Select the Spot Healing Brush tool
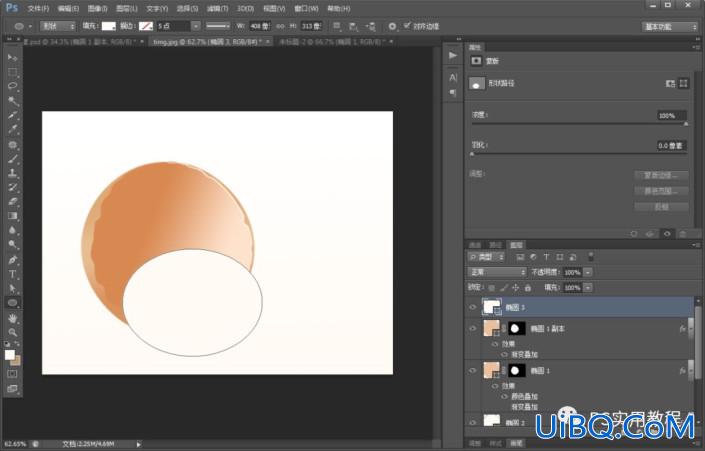This screenshot has height=451, width=705. pos(13,144)
